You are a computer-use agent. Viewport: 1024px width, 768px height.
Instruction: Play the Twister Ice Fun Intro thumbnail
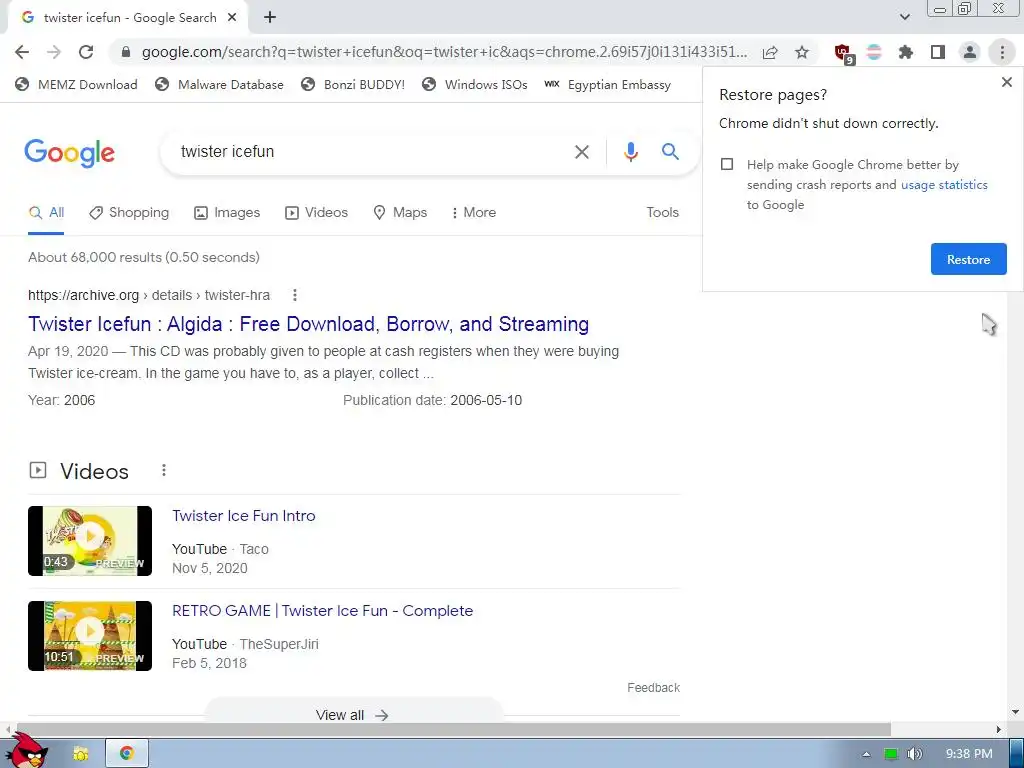tap(90, 541)
